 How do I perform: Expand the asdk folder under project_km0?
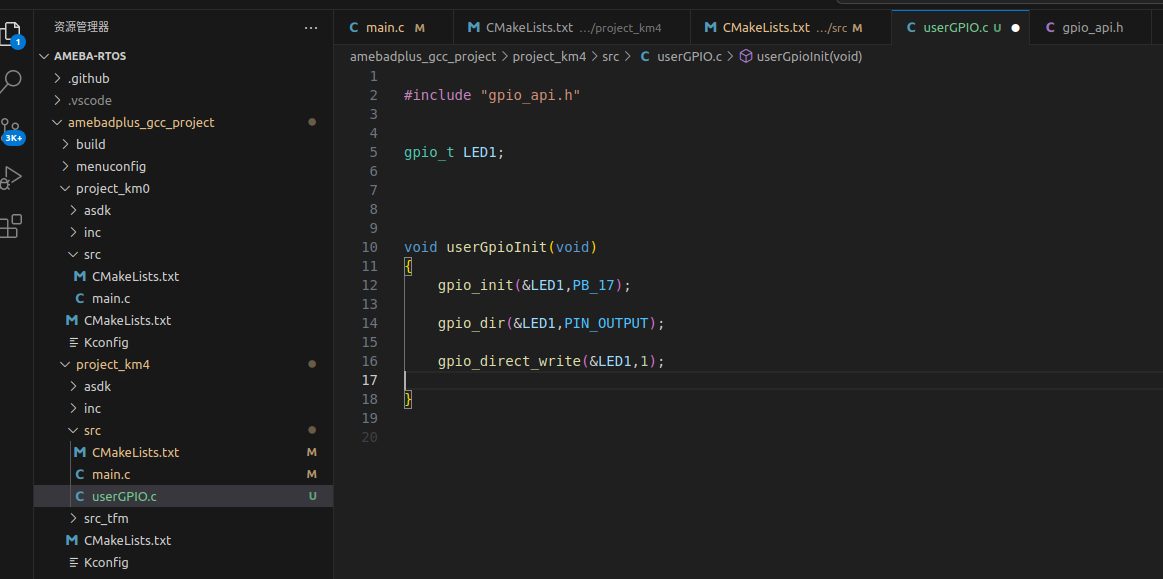[x=183, y=211]
